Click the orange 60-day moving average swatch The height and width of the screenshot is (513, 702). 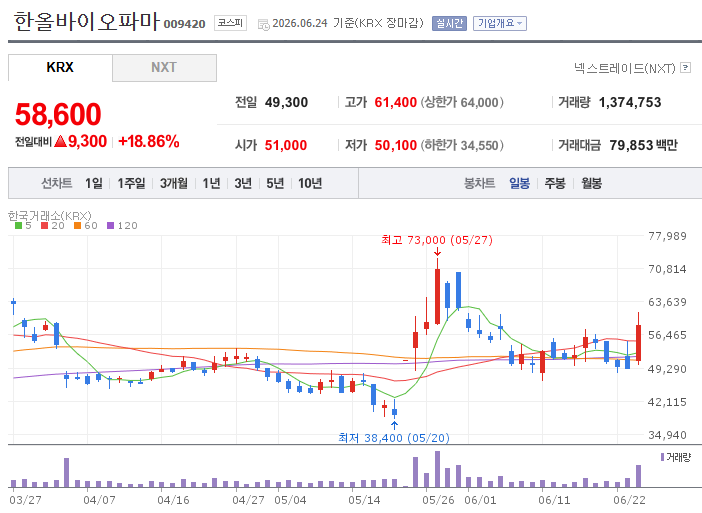pos(77,226)
